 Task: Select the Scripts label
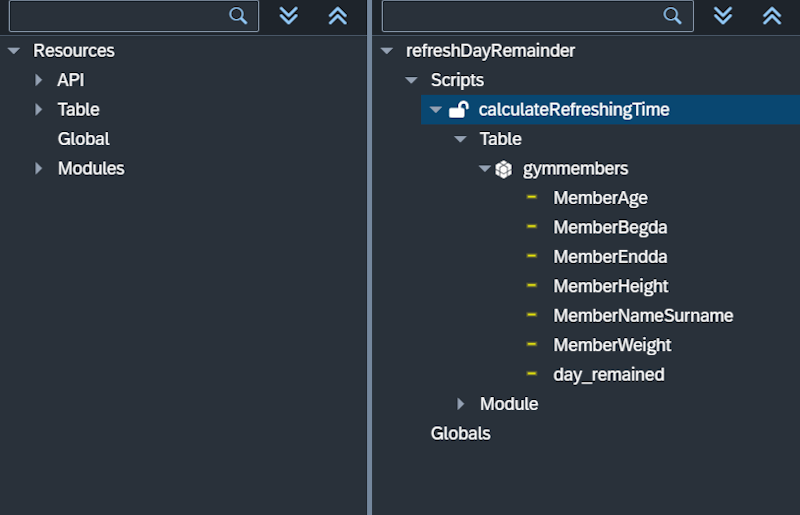457,80
